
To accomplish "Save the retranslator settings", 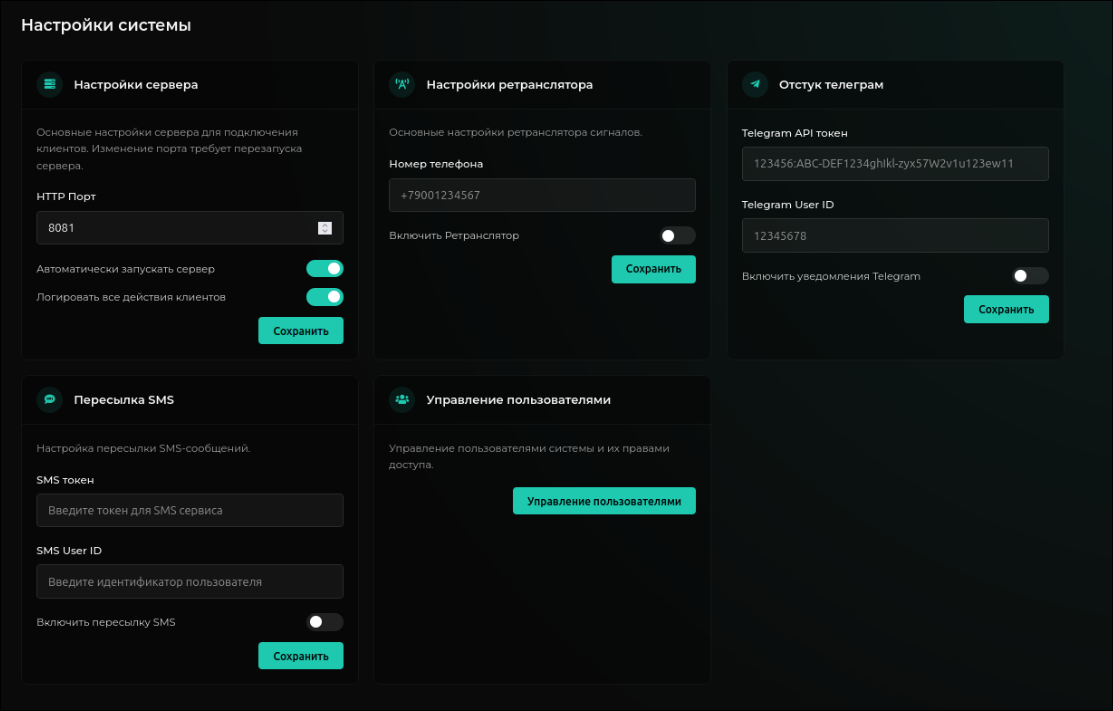I will pos(653,269).
